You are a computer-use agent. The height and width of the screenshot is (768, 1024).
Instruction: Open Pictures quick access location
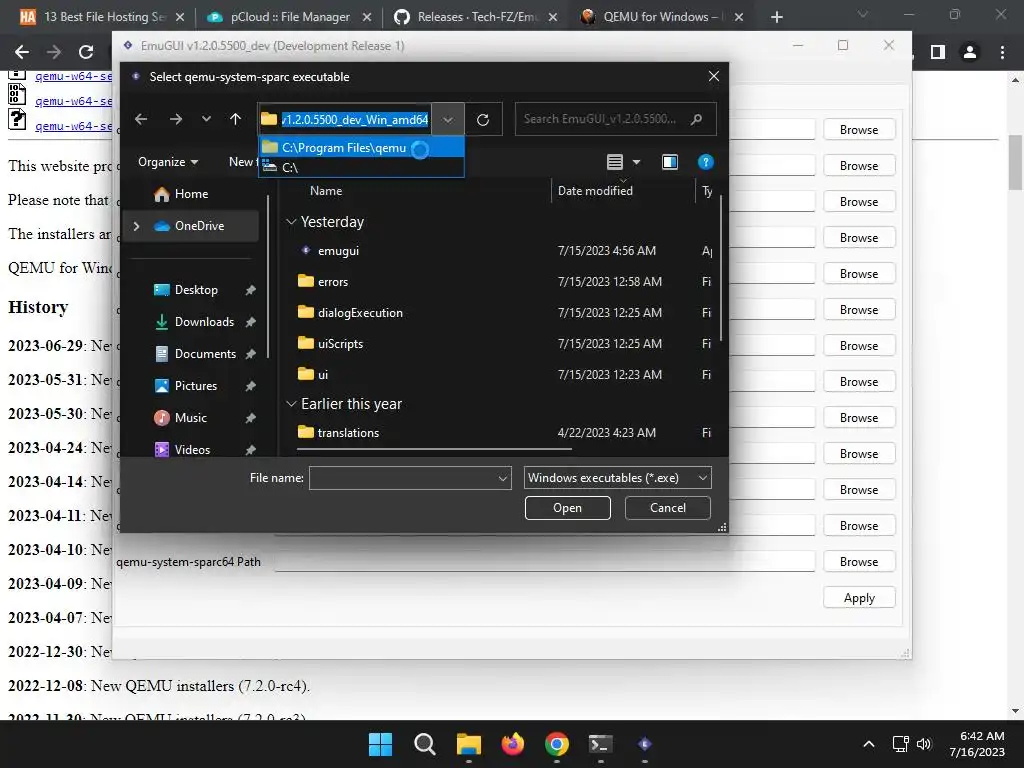click(x=195, y=386)
